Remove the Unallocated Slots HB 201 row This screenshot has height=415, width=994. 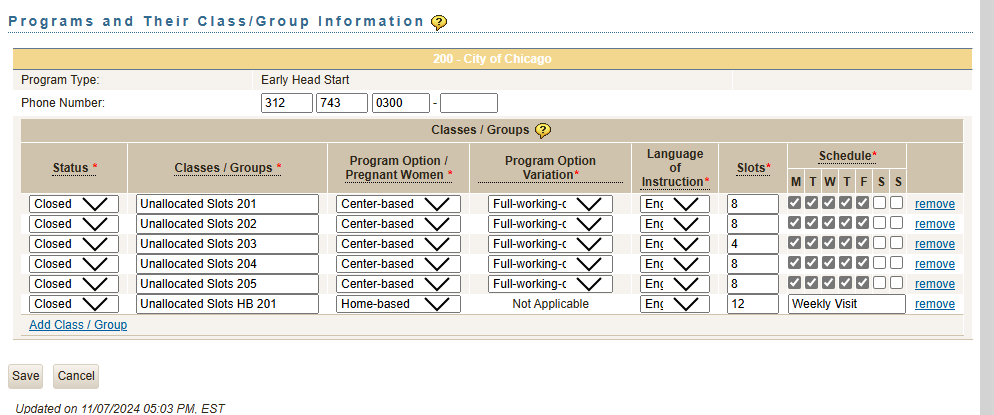point(935,304)
